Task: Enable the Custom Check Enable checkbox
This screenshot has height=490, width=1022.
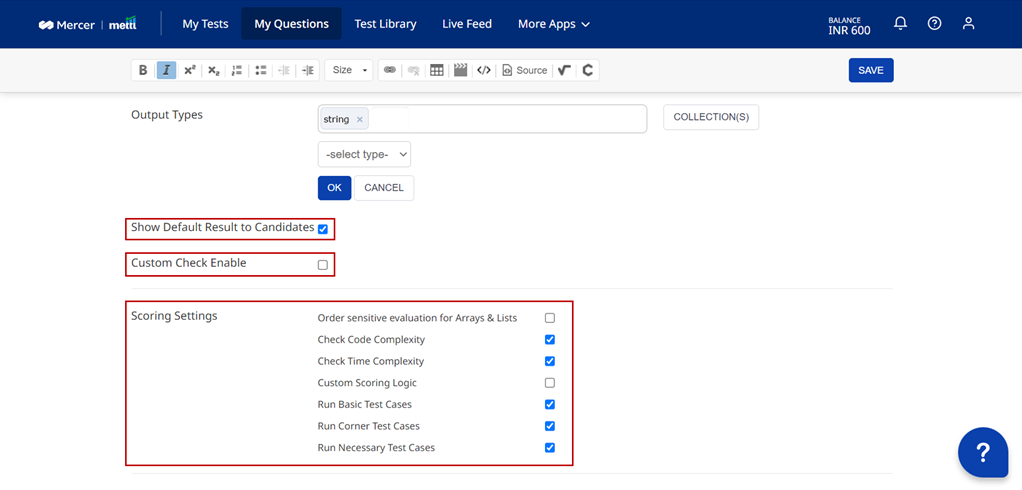Action: click(323, 265)
